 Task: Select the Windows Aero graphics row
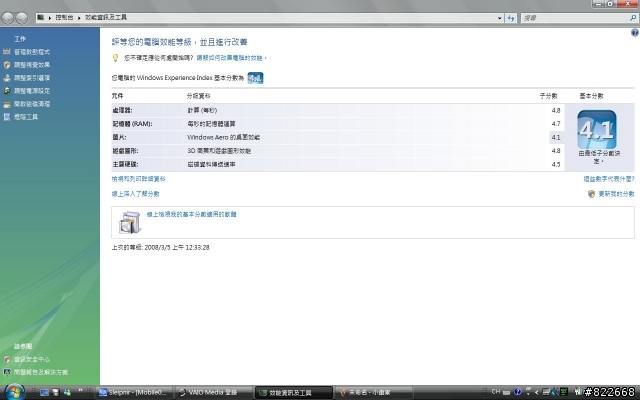338,137
